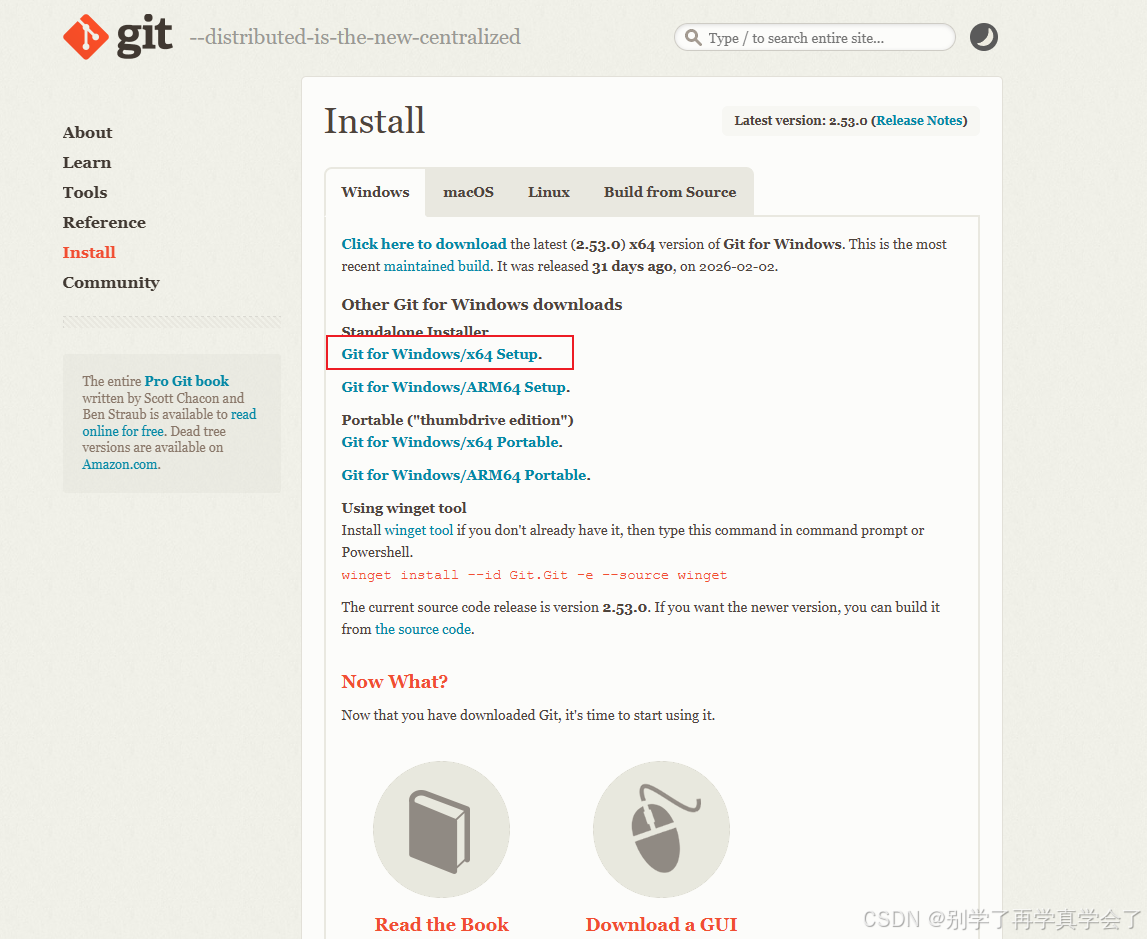Click 'Other Git for Windows downloads' heading
Viewport: 1147px width, 939px height.
[481, 304]
